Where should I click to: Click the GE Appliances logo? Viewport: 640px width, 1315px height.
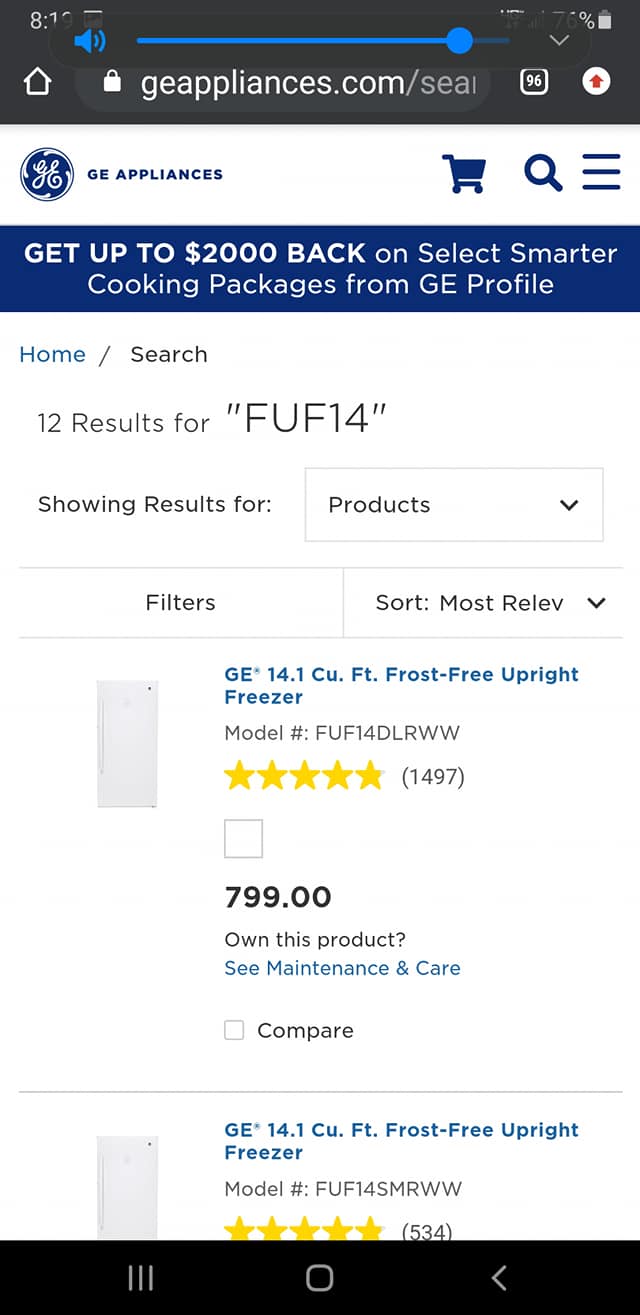(x=121, y=174)
